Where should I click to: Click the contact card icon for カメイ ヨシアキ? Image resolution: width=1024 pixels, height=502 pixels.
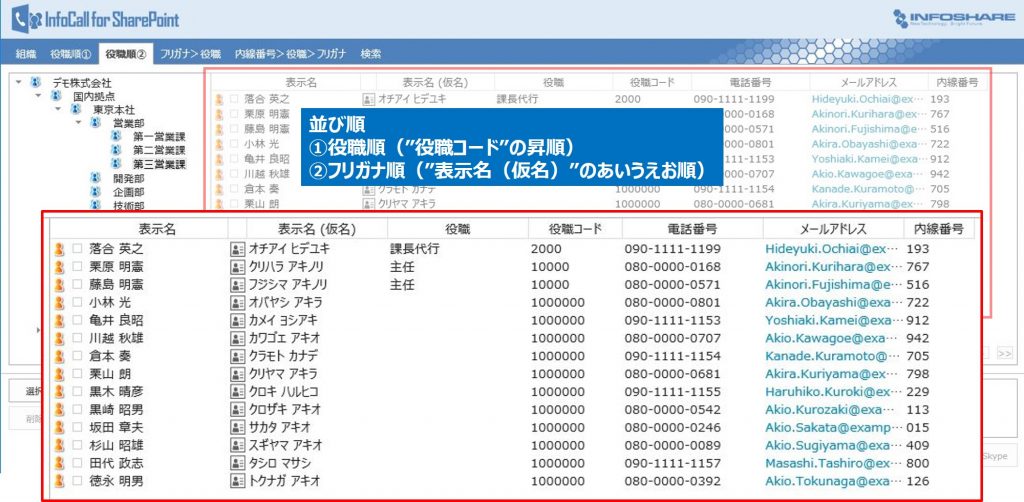[x=237, y=321]
